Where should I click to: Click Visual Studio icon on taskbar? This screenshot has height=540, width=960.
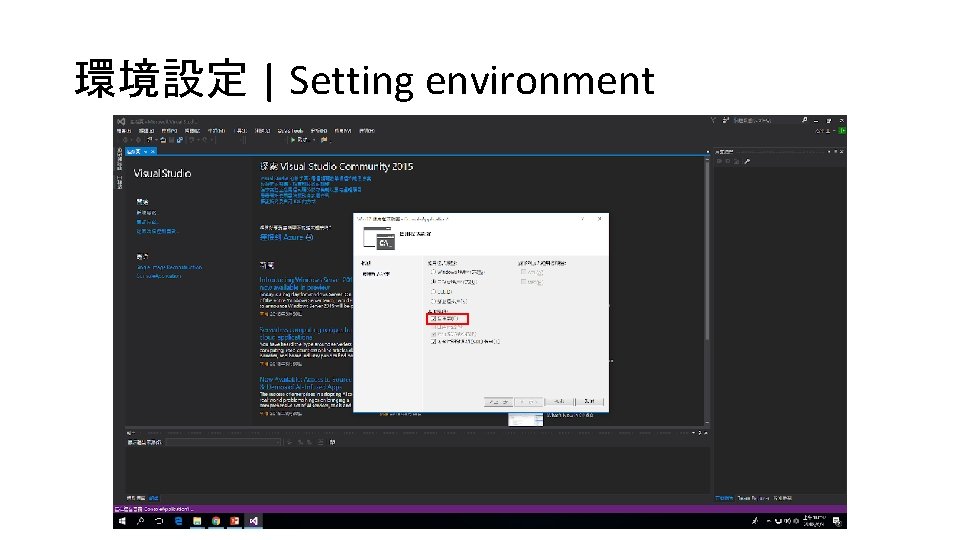pos(253,521)
